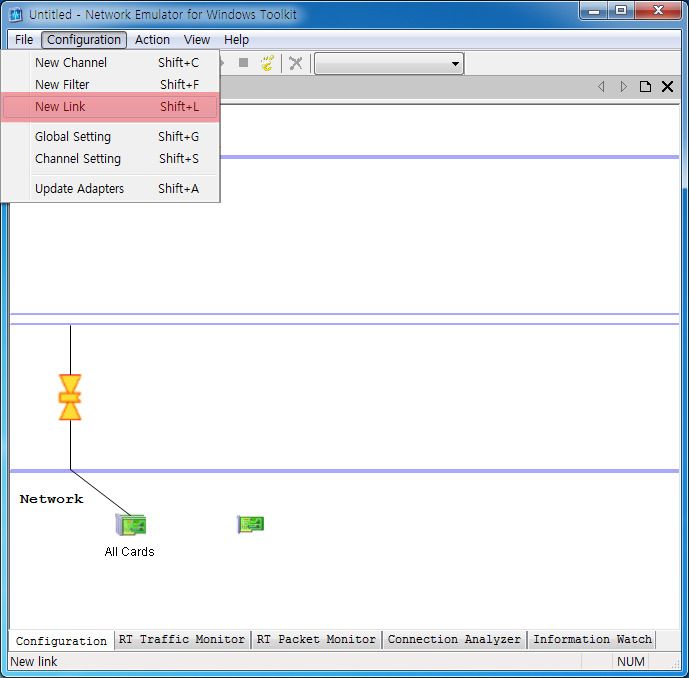Switch to the Connection Analyzer tab

(x=454, y=639)
